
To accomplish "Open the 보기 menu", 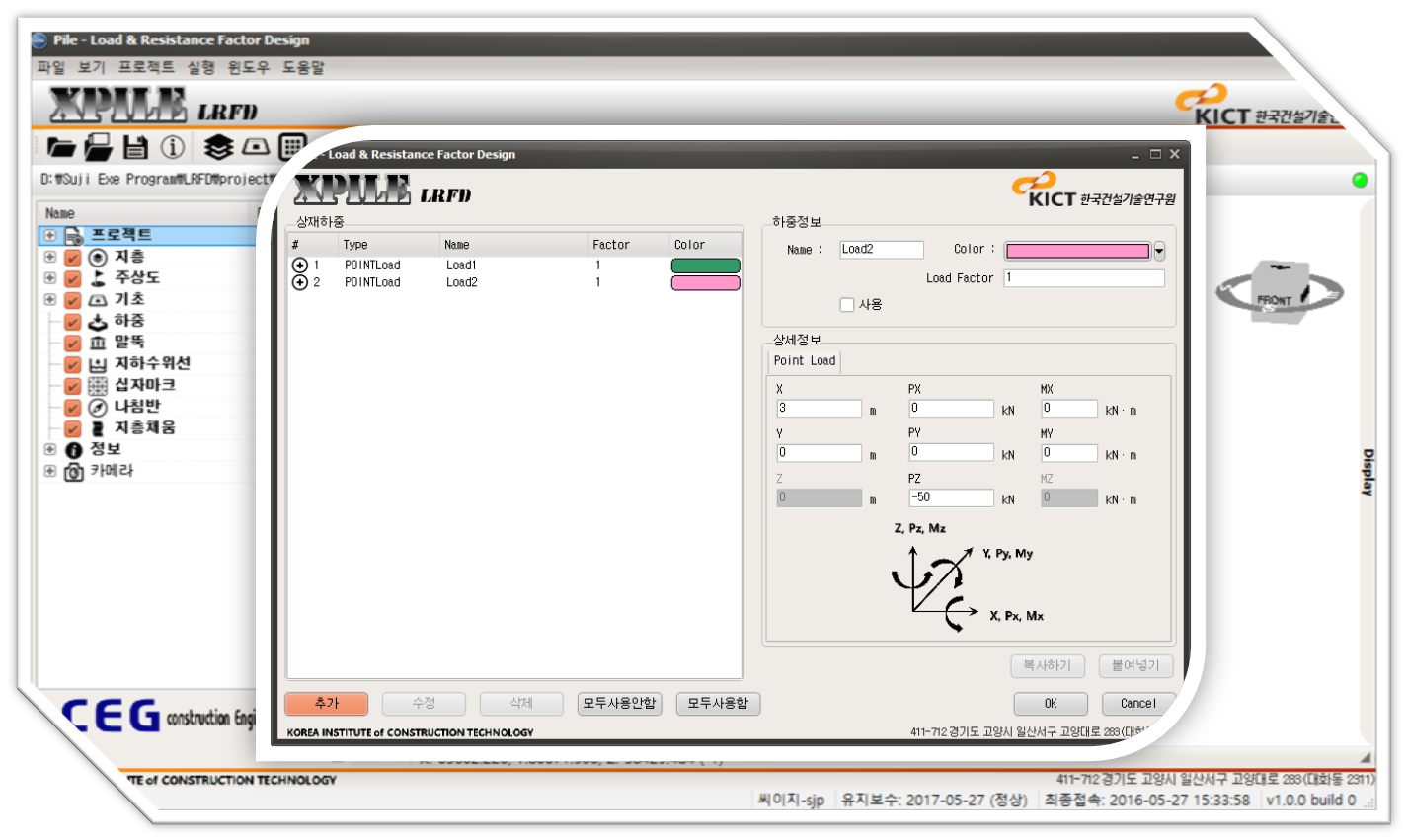I will (x=92, y=67).
